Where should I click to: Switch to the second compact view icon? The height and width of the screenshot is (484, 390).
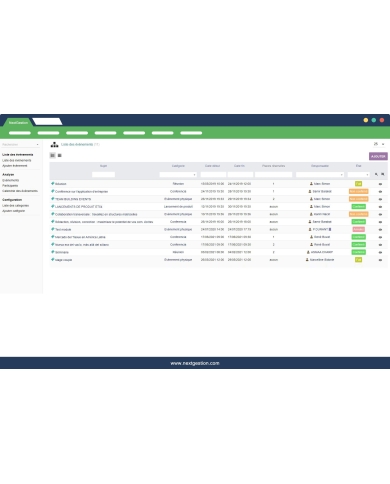(60, 155)
